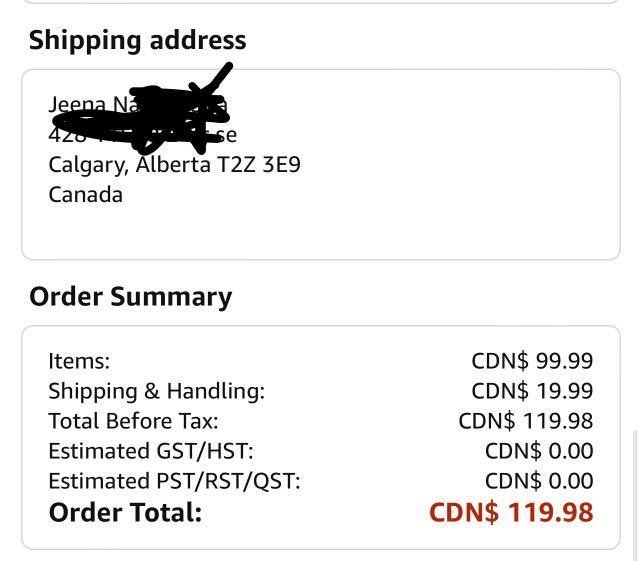Click the red CDN$ 119.98 order total
This screenshot has width=640, height=561.
pyautogui.click(x=511, y=512)
